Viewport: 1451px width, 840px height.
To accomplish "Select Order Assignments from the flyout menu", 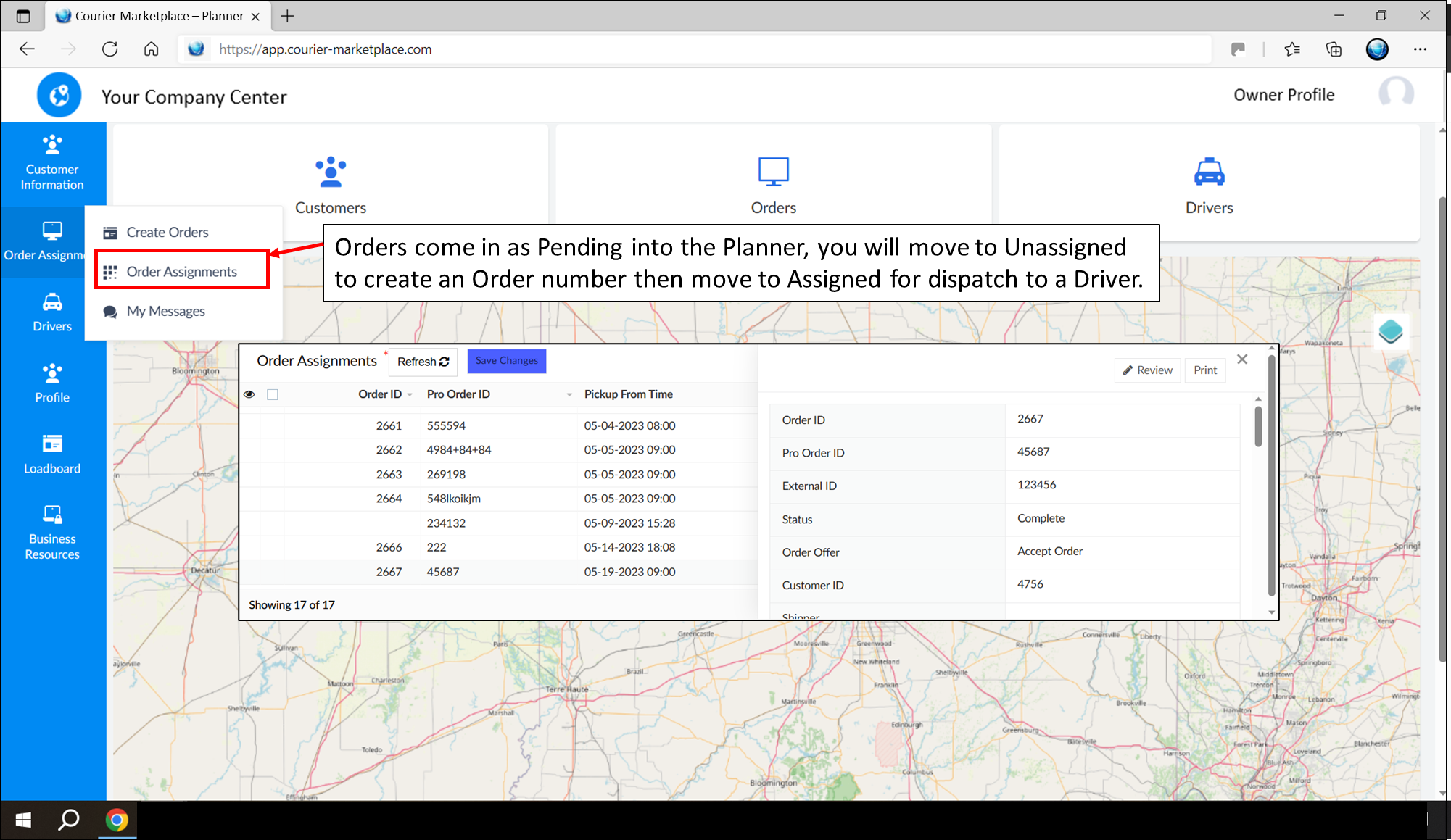I will point(182,271).
